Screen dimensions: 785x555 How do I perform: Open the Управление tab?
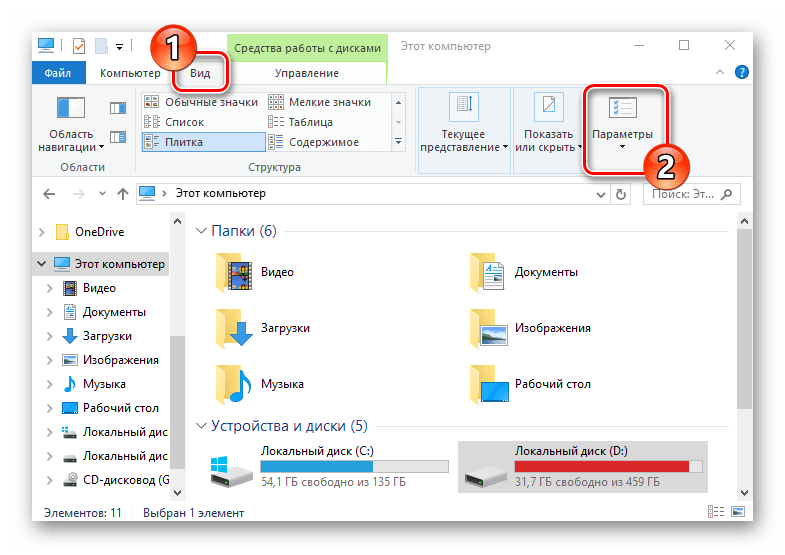(x=306, y=73)
